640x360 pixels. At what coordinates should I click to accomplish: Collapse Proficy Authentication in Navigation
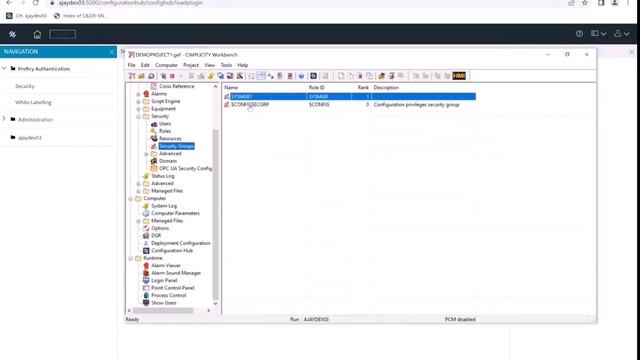[x=4, y=68]
